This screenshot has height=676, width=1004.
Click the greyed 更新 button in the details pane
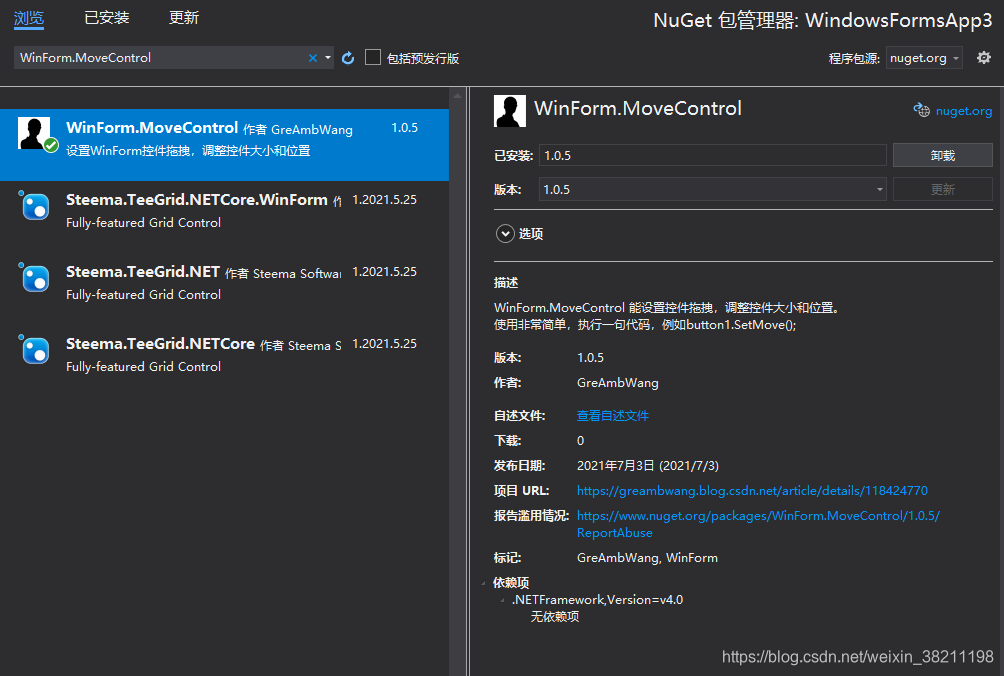click(943, 189)
